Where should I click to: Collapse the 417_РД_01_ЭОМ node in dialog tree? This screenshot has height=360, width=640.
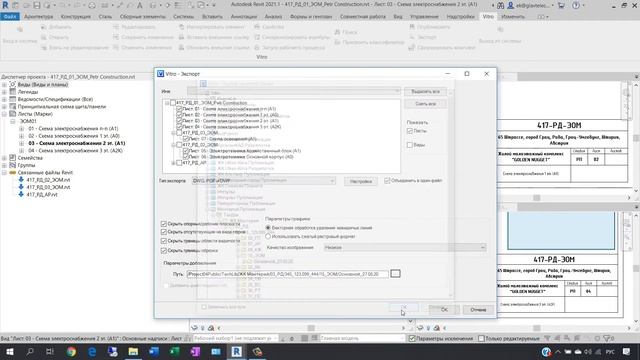point(167,103)
